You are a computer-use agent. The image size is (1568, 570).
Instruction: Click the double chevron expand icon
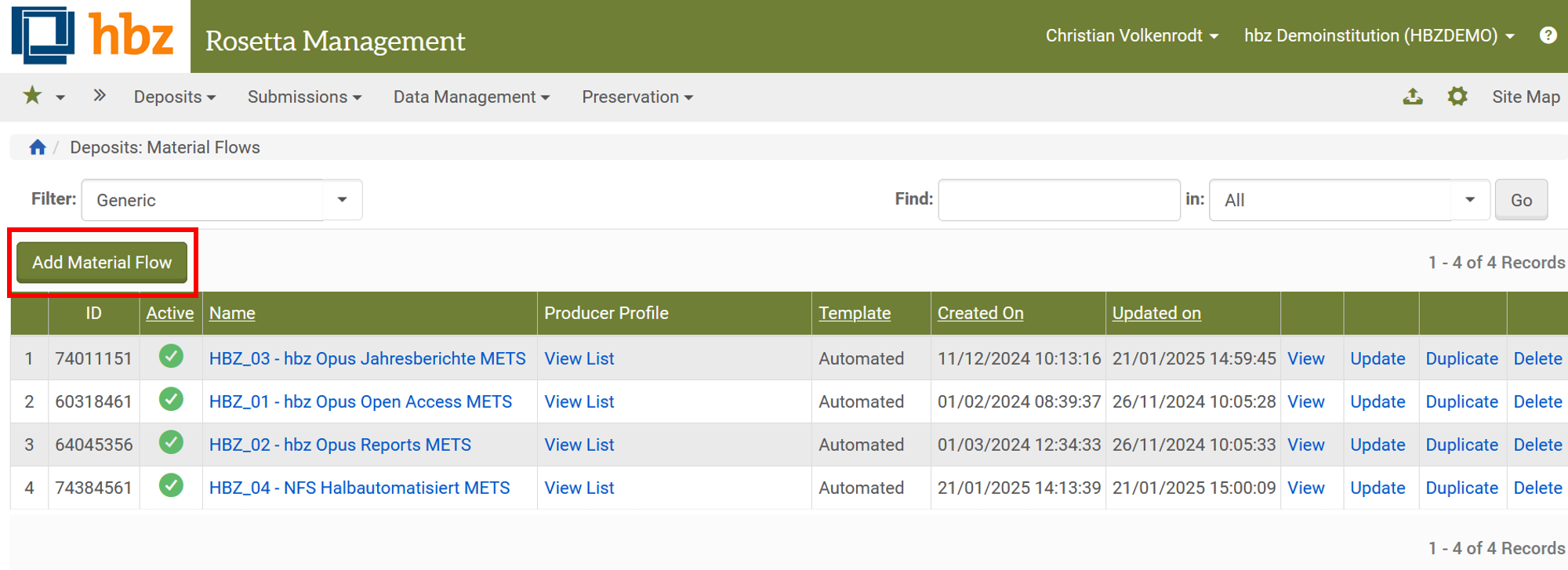[99, 96]
